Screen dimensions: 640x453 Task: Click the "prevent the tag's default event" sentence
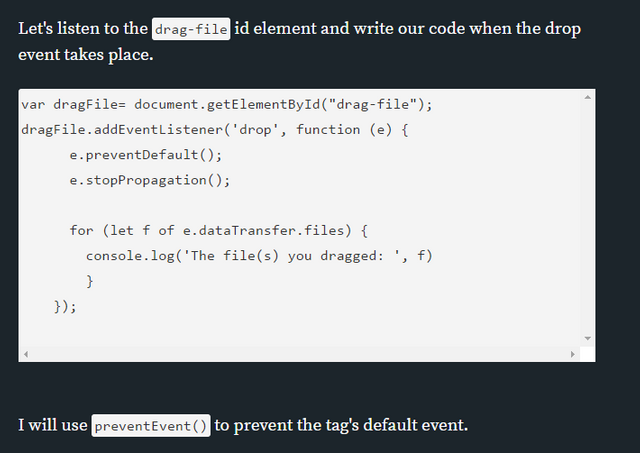(x=341, y=425)
